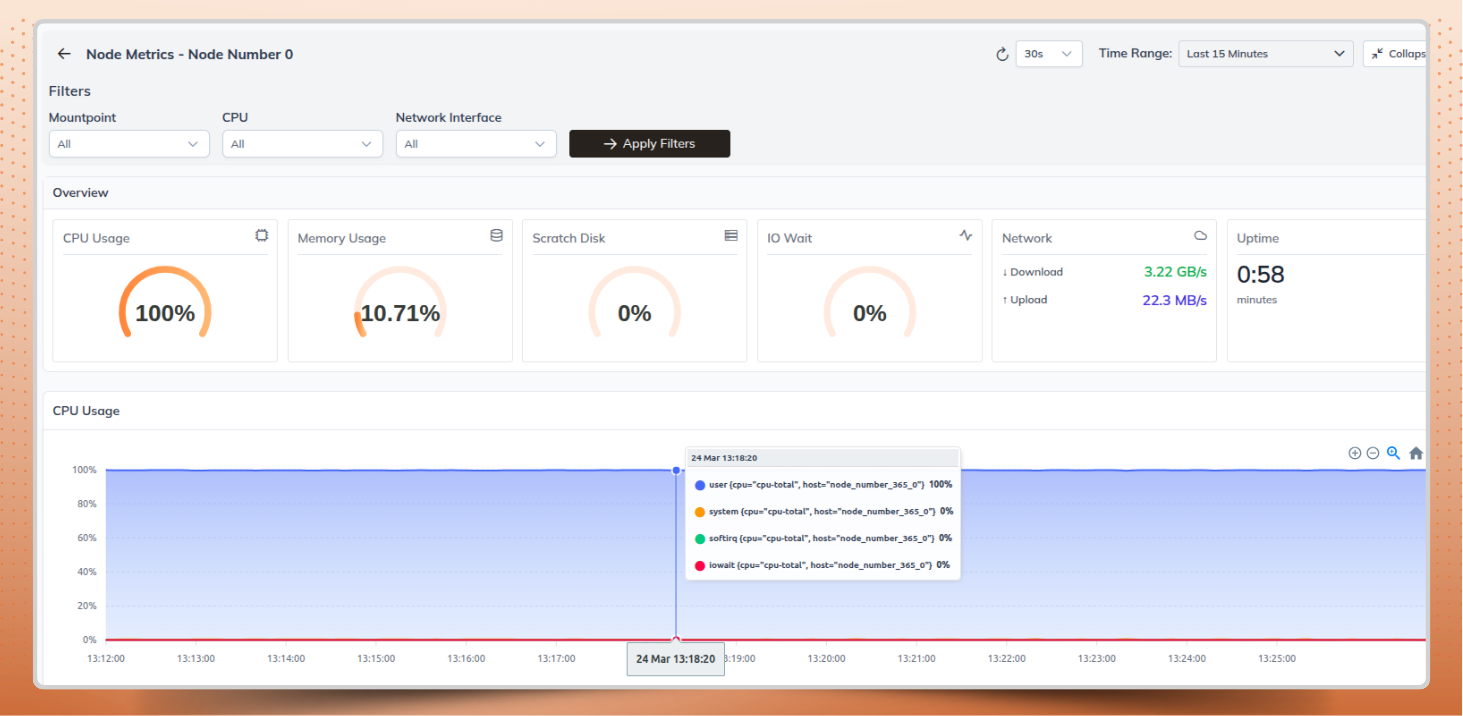
Task: Open the CPU filter dropdown
Action: coord(301,143)
